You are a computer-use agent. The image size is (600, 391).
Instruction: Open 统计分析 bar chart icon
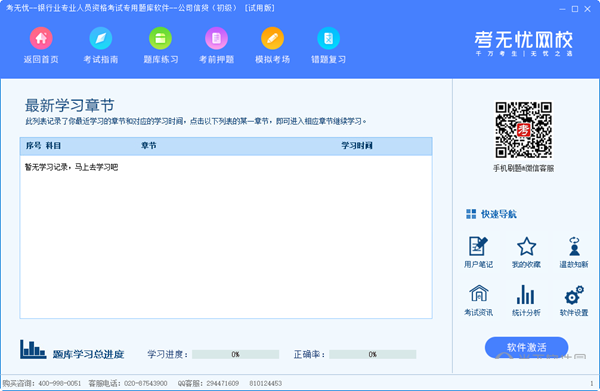[x=526, y=294]
